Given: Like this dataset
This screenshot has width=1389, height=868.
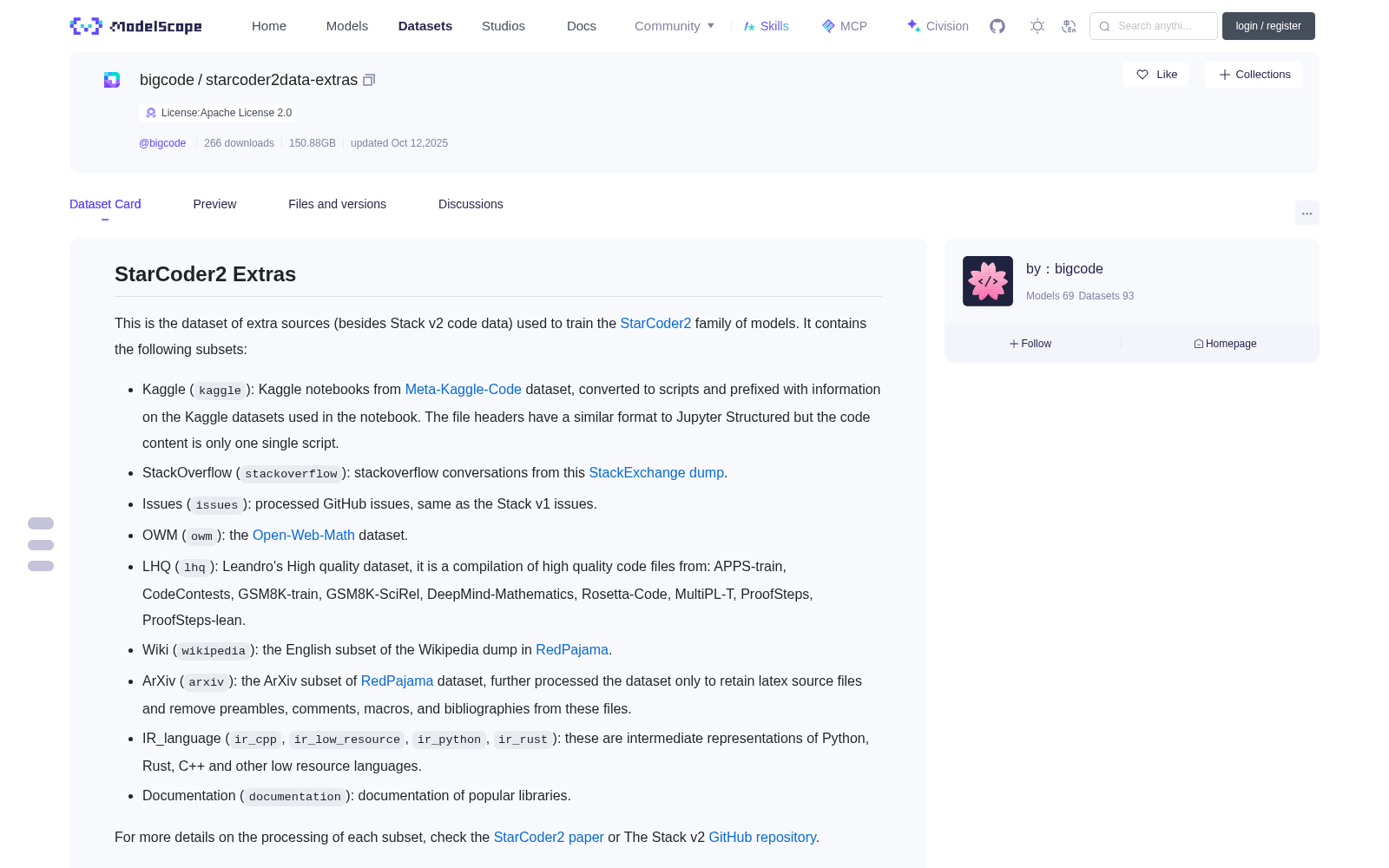Looking at the screenshot, I should click(1155, 75).
